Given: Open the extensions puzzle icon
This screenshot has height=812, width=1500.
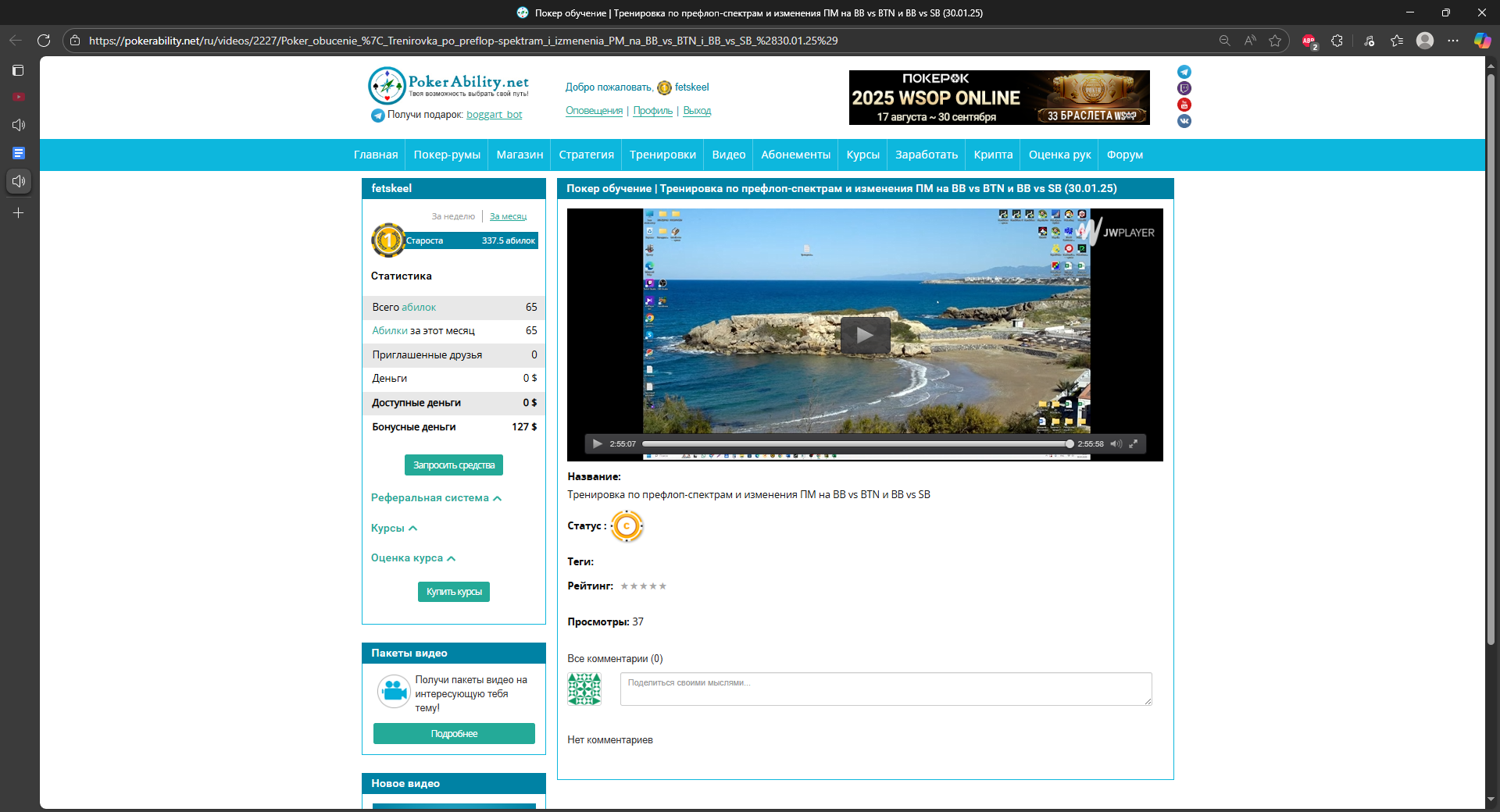Looking at the screenshot, I should (x=1337, y=41).
